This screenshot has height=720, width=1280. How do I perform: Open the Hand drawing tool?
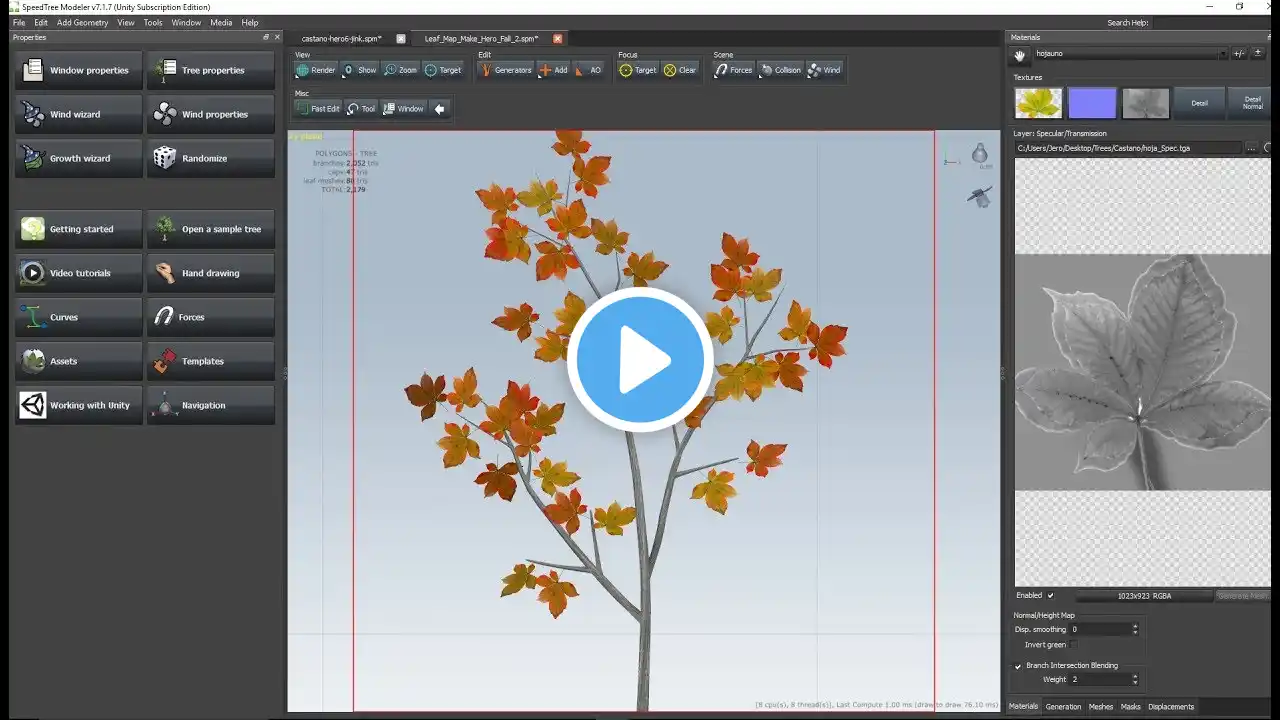211,273
